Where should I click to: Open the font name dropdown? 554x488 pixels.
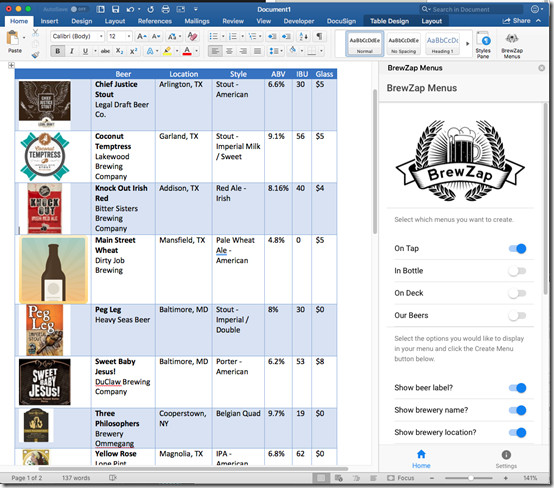coord(101,36)
